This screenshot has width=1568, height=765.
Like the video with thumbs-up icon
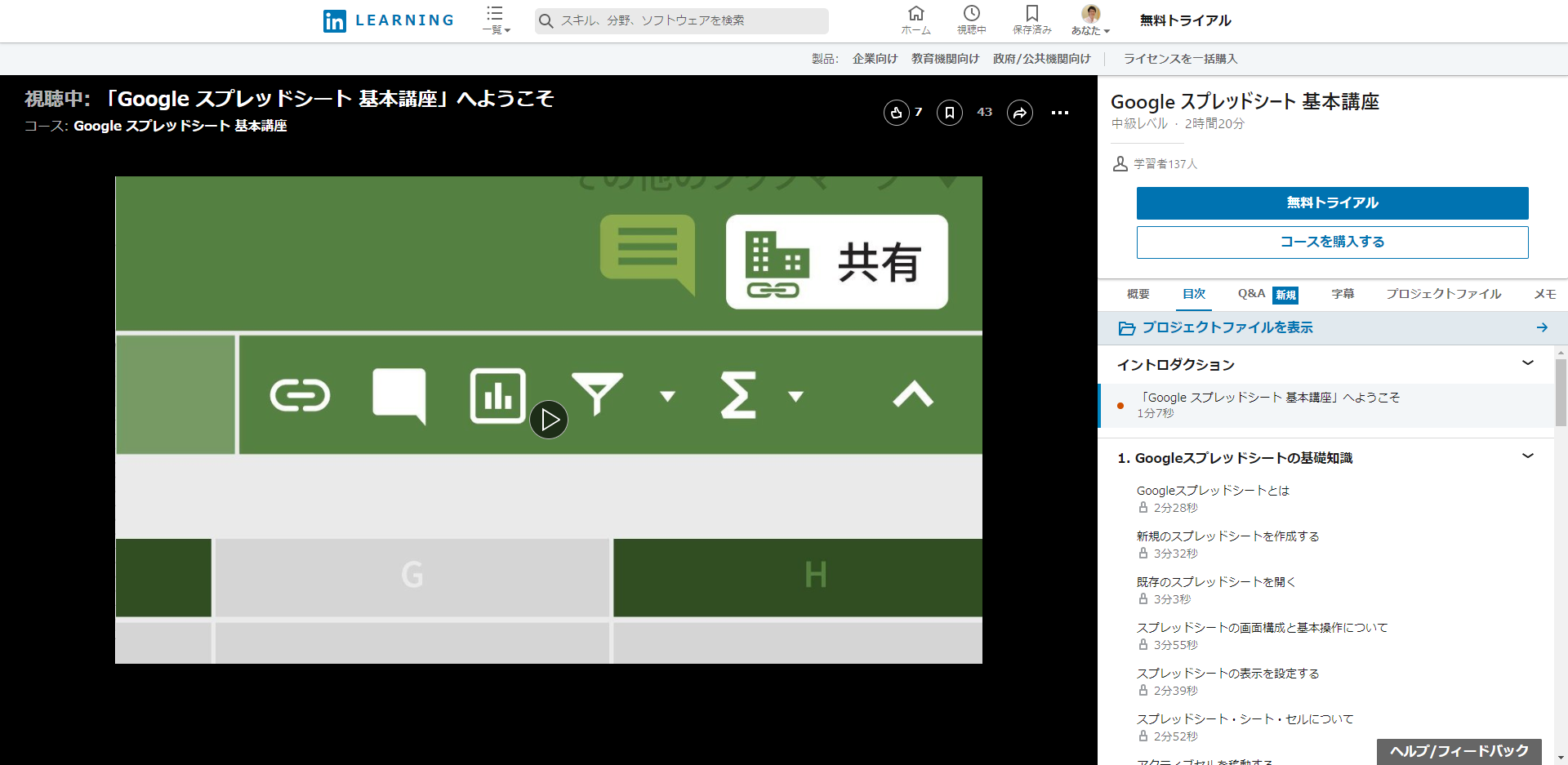[896, 113]
